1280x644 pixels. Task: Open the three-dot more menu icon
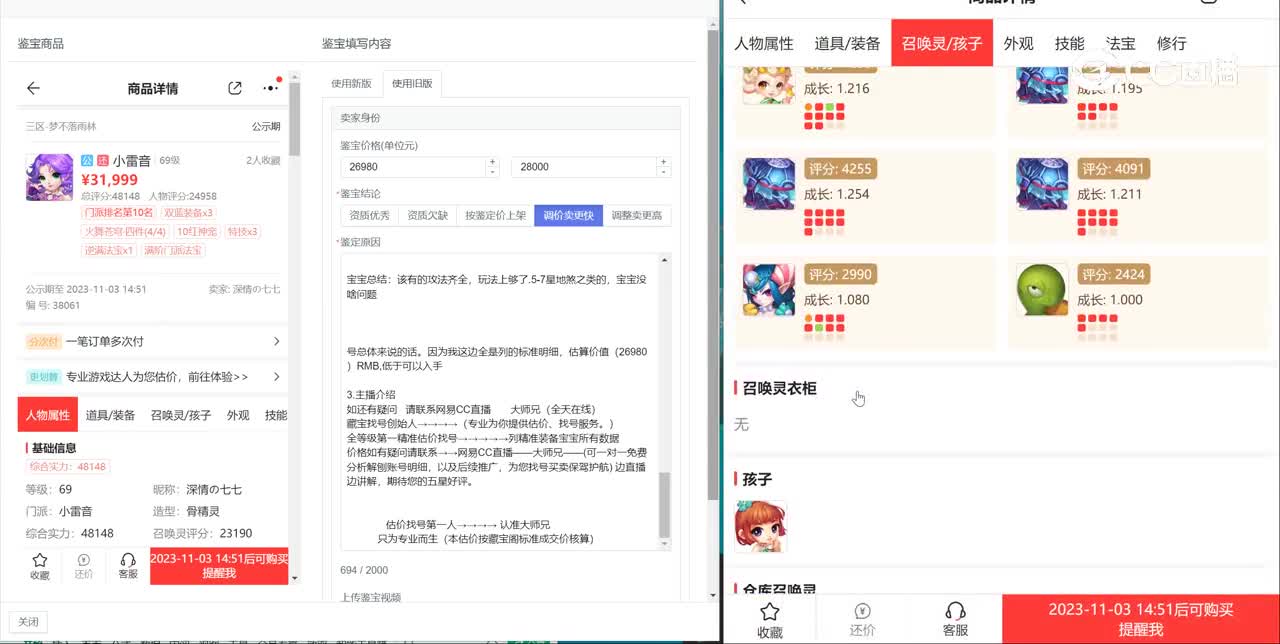coord(270,88)
